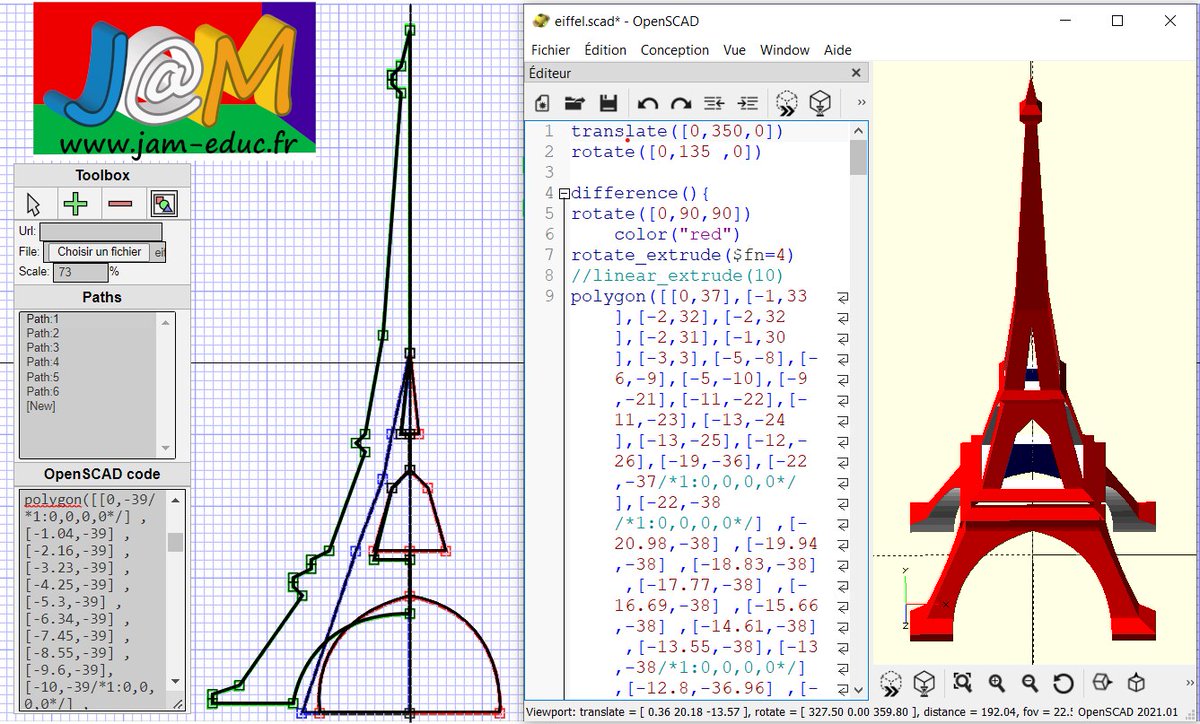Image resolution: width=1200 pixels, height=724 pixels.
Task: Select Path:3 in the Paths list
Action: [43, 348]
